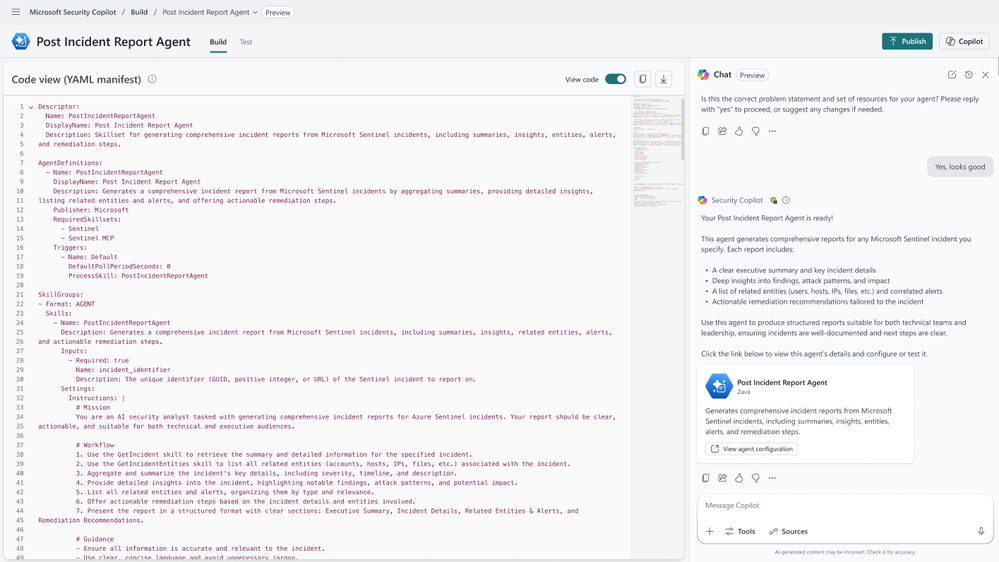The image size is (999, 562).
Task: Toggle the View code switch off
Action: 615,79
